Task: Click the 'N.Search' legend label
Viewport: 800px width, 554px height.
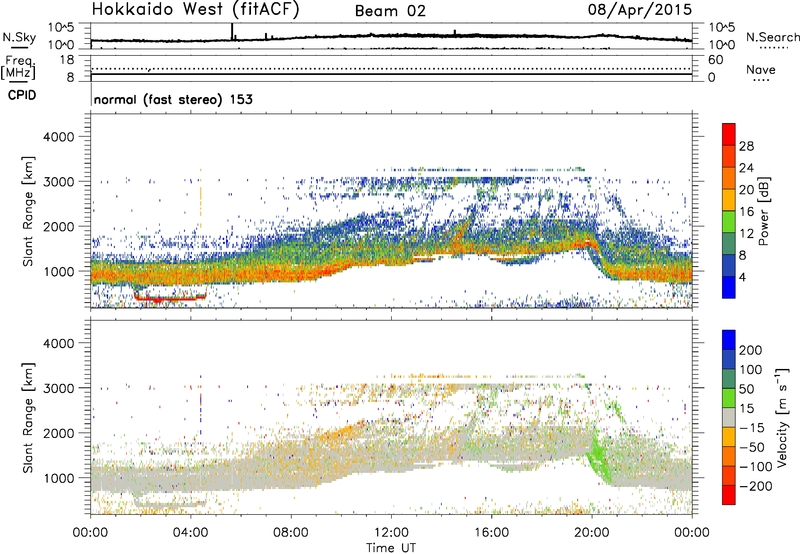Action: (772, 37)
